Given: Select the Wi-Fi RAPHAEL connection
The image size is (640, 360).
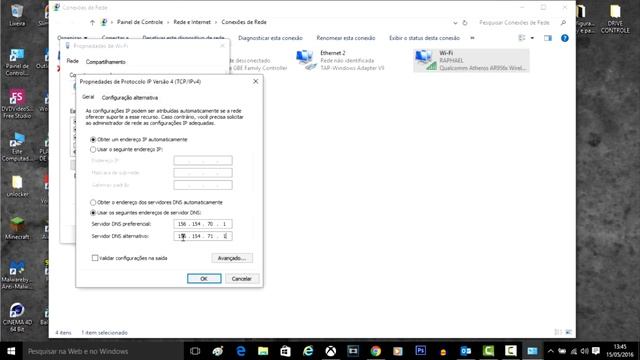Looking at the screenshot, I should (471, 60).
